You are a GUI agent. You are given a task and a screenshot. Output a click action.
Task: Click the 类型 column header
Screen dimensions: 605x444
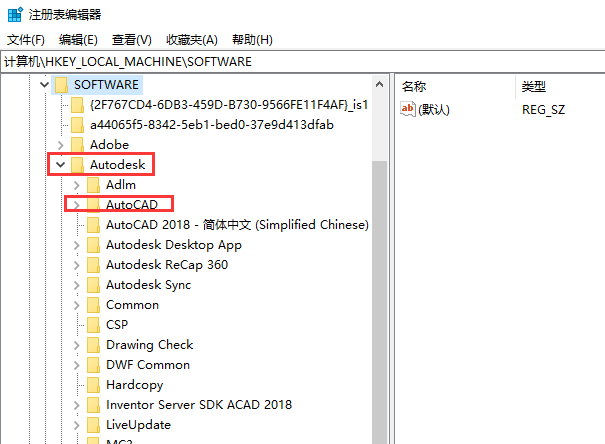pyautogui.click(x=534, y=86)
